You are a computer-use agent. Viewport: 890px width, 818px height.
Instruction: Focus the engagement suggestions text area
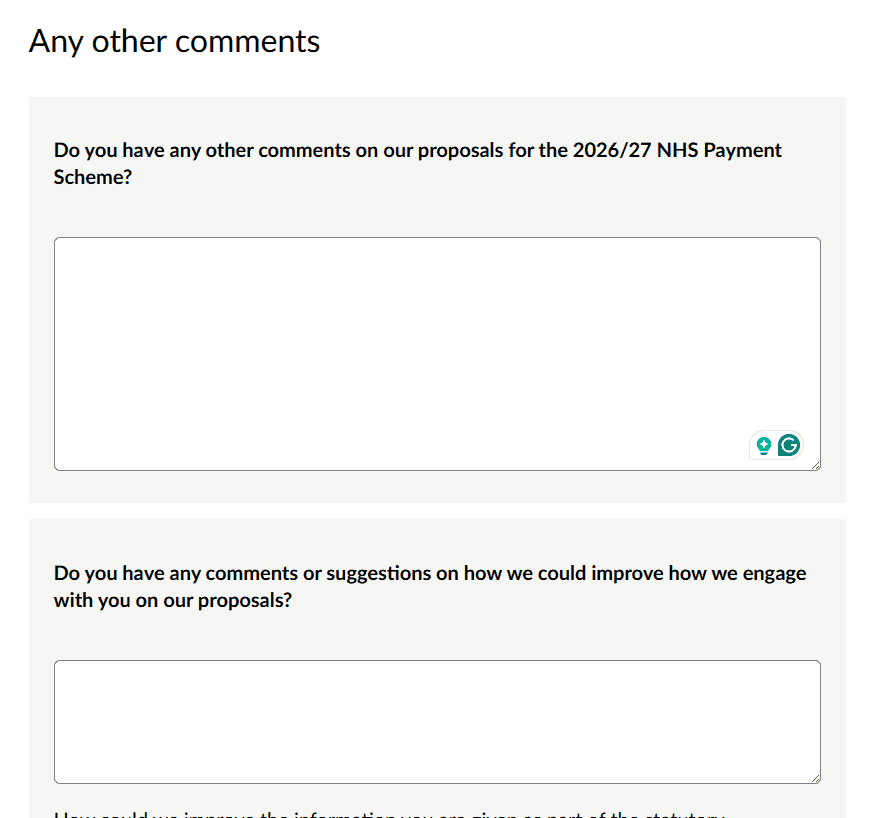(437, 720)
